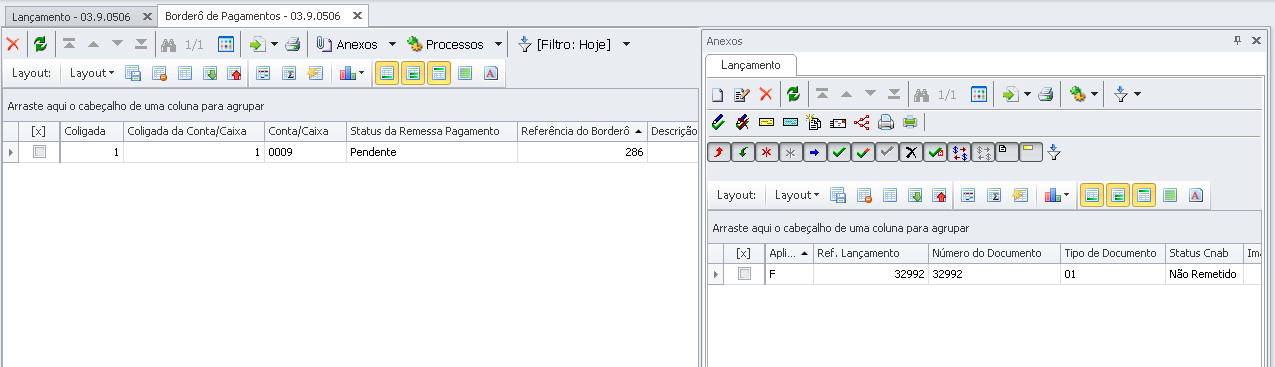Open the Layout dropdown in Borderô window

pyautogui.click(x=92, y=73)
